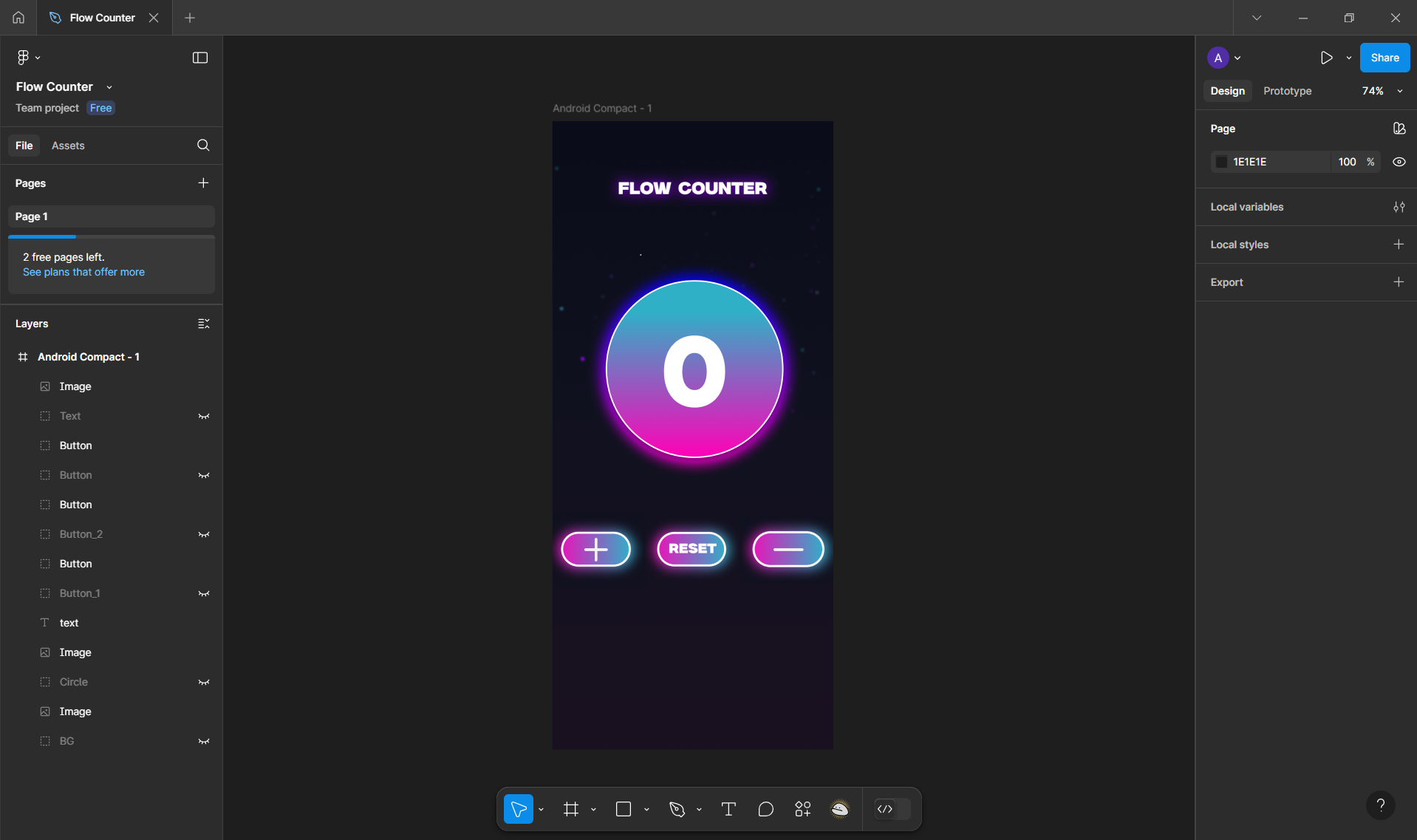
Task: Open Local variables settings icon
Action: click(x=1399, y=207)
